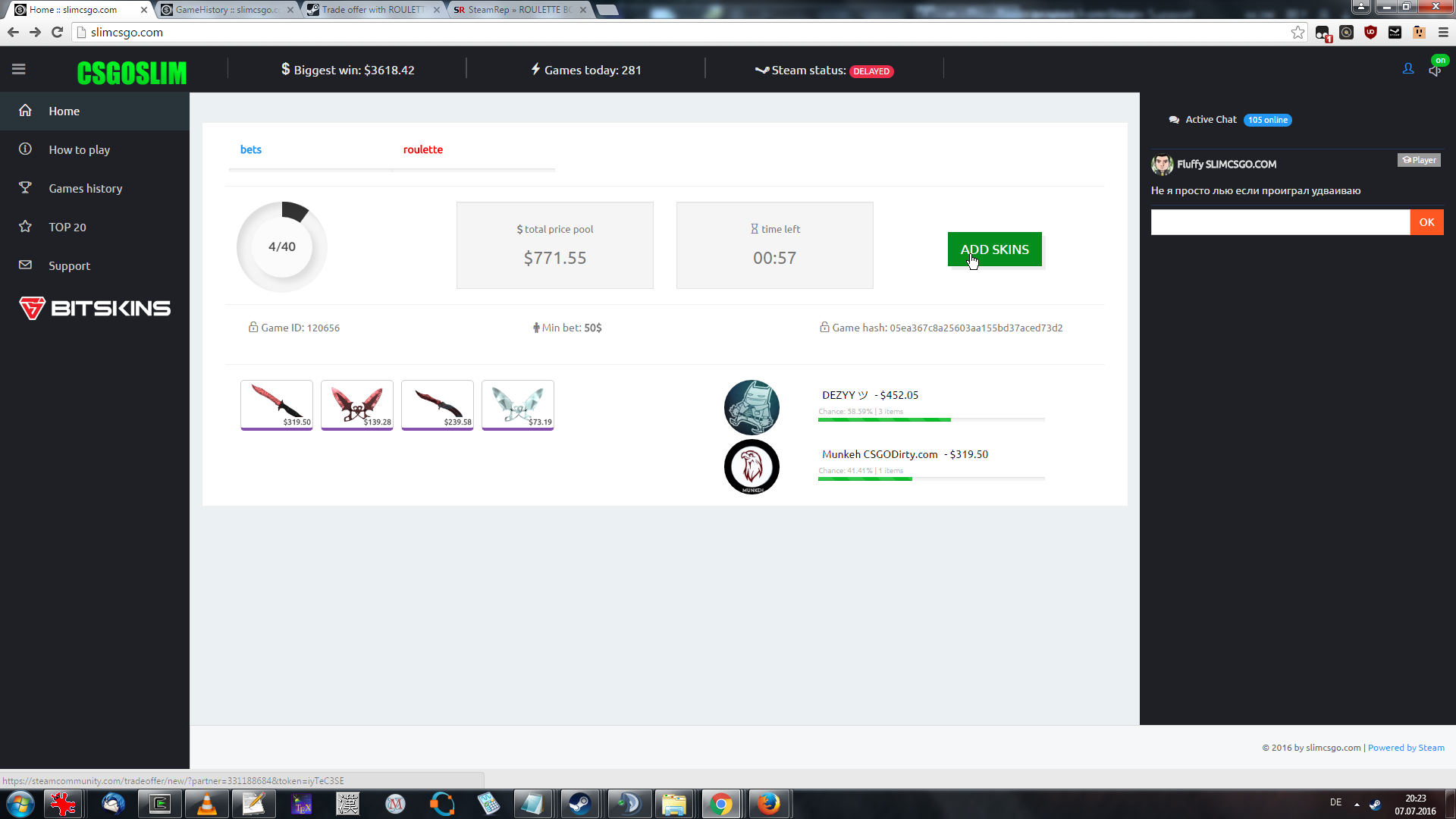This screenshot has height=819, width=1456.
Task: Reload the page using refresh icon
Action: pos(57,33)
